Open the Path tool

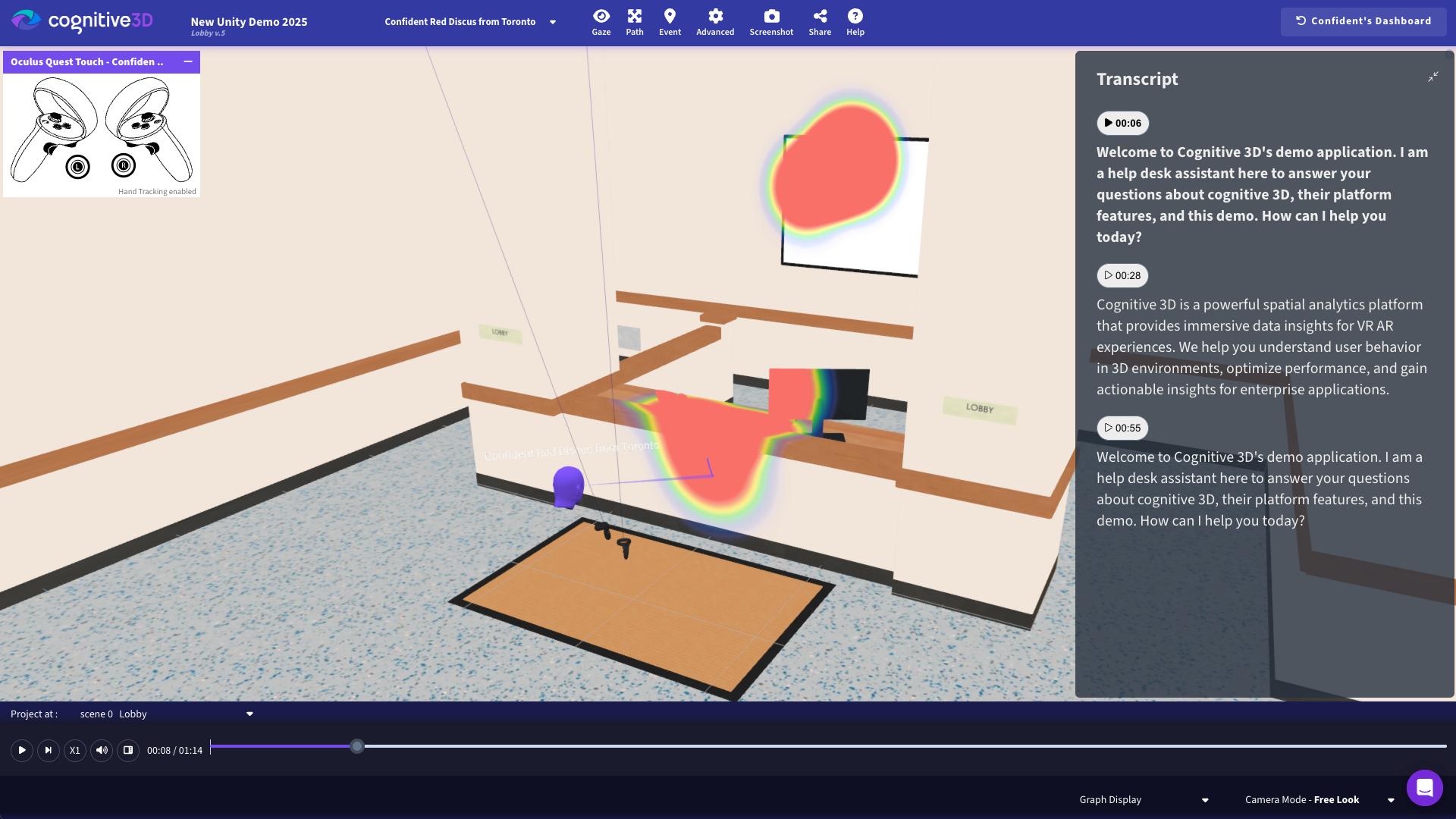(x=635, y=22)
